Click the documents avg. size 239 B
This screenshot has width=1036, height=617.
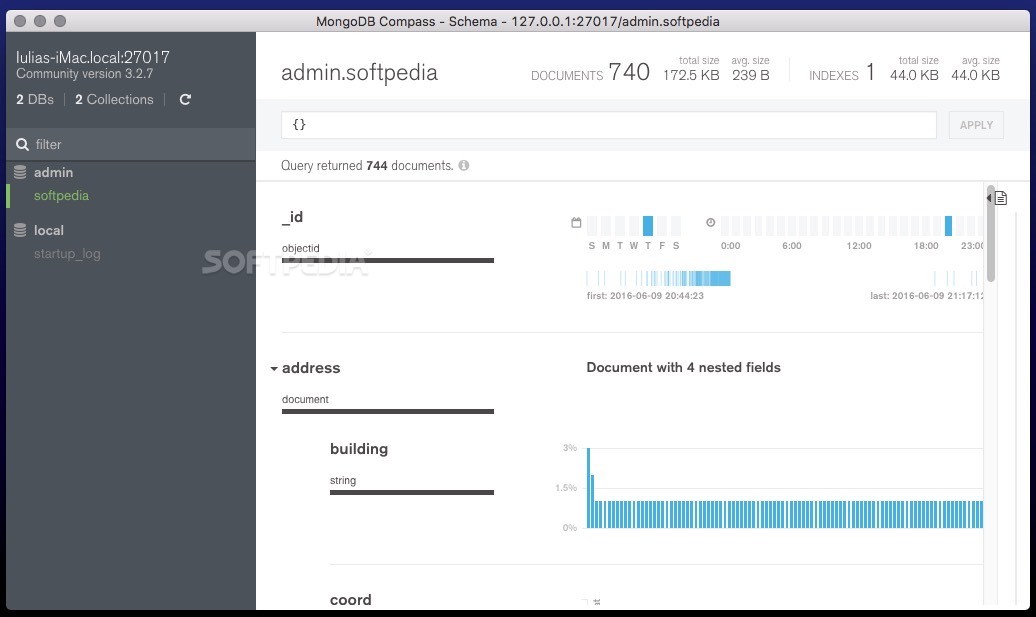point(751,75)
